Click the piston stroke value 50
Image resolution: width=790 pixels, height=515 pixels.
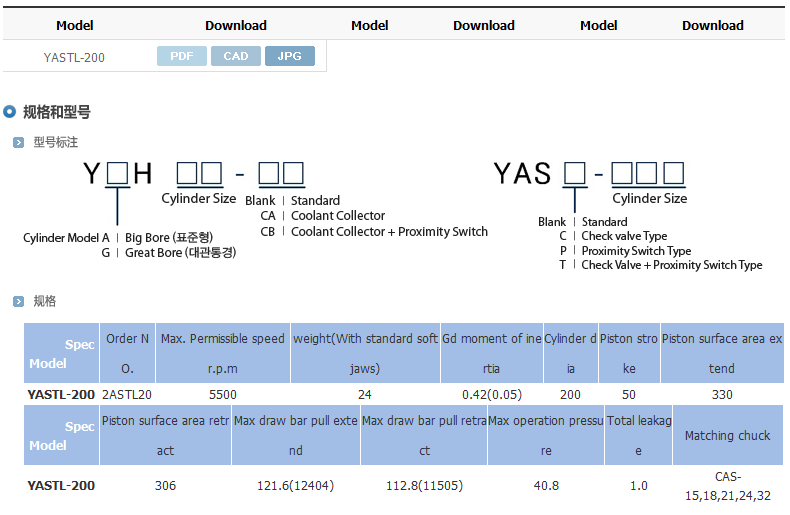pyautogui.click(x=629, y=395)
